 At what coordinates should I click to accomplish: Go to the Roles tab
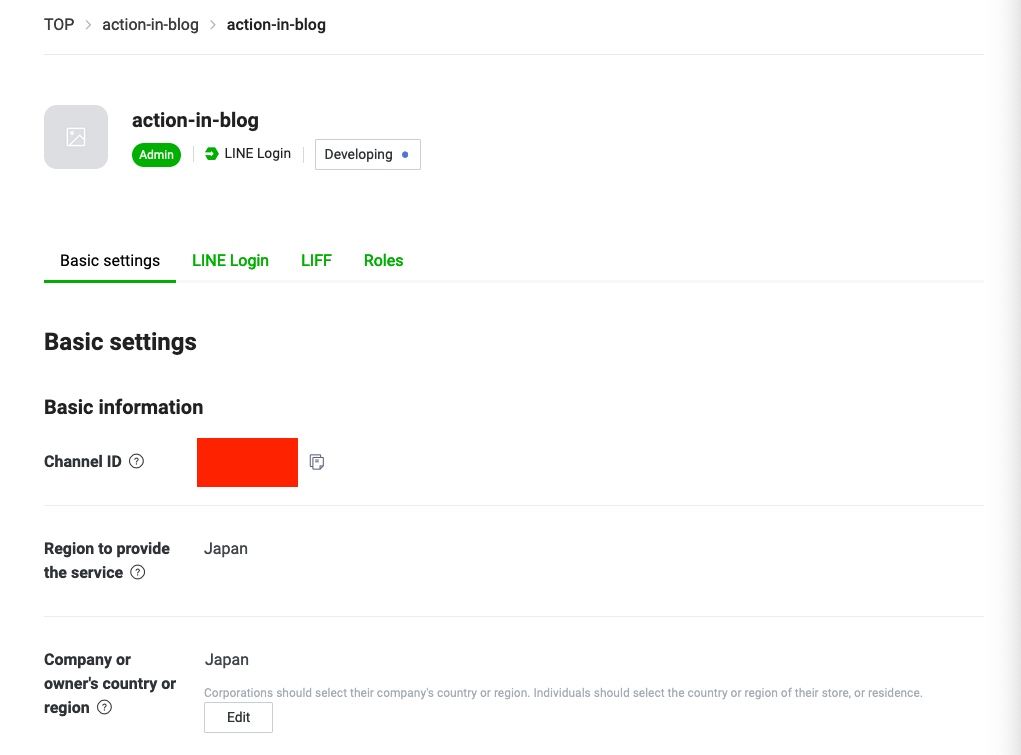[384, 261]
